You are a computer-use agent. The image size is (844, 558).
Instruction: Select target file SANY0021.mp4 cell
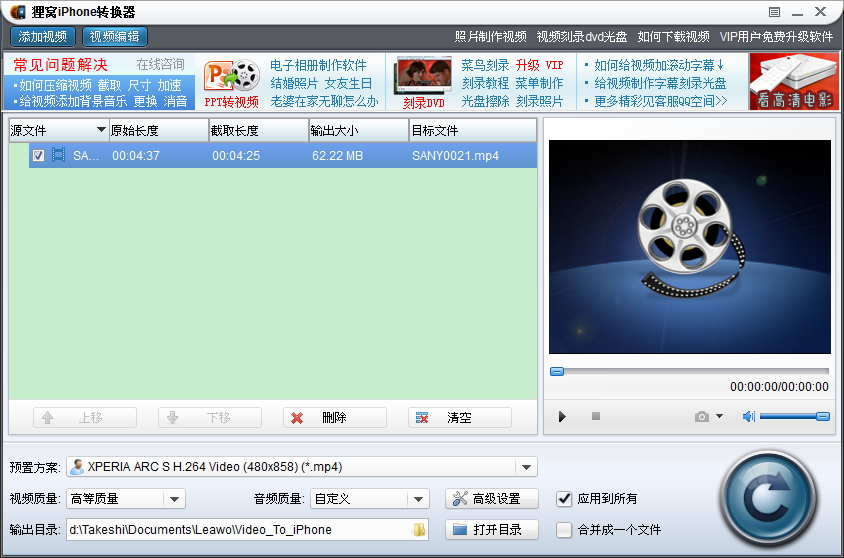pos(455,156)
